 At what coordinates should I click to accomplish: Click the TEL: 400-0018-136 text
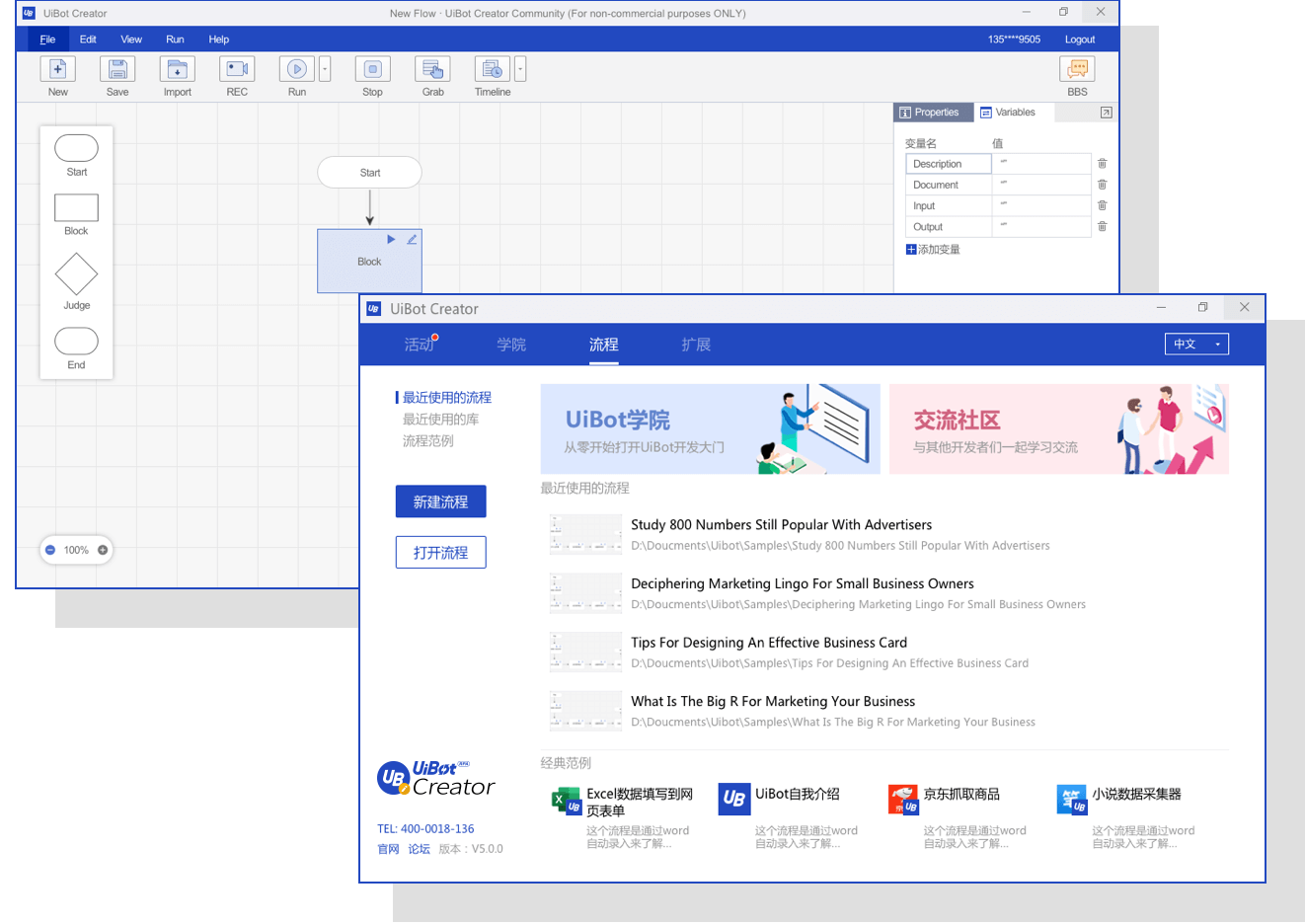click(x=425, y=829)
